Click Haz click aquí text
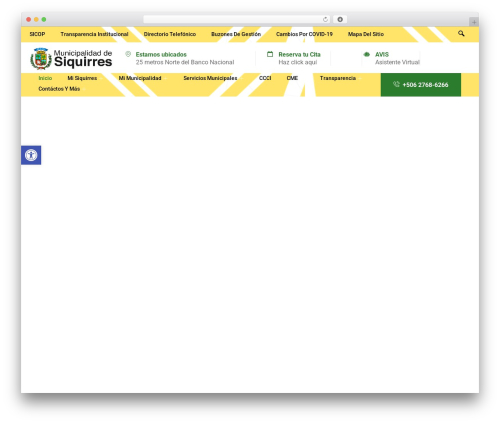The height and width of the screenshot is (423, 500). coord(298,62)
